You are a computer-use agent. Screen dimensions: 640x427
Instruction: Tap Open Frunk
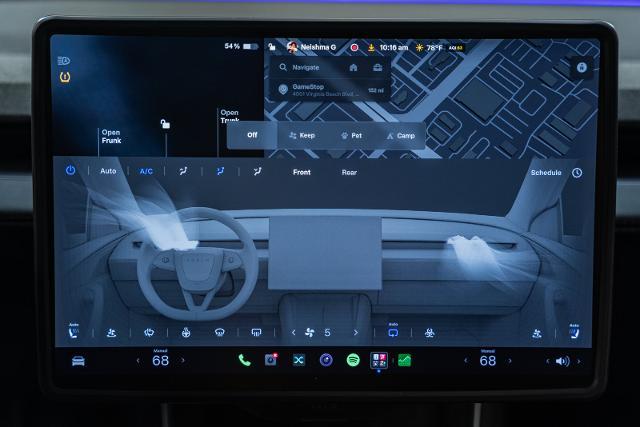pyautogui.click(x=111, y=136)
